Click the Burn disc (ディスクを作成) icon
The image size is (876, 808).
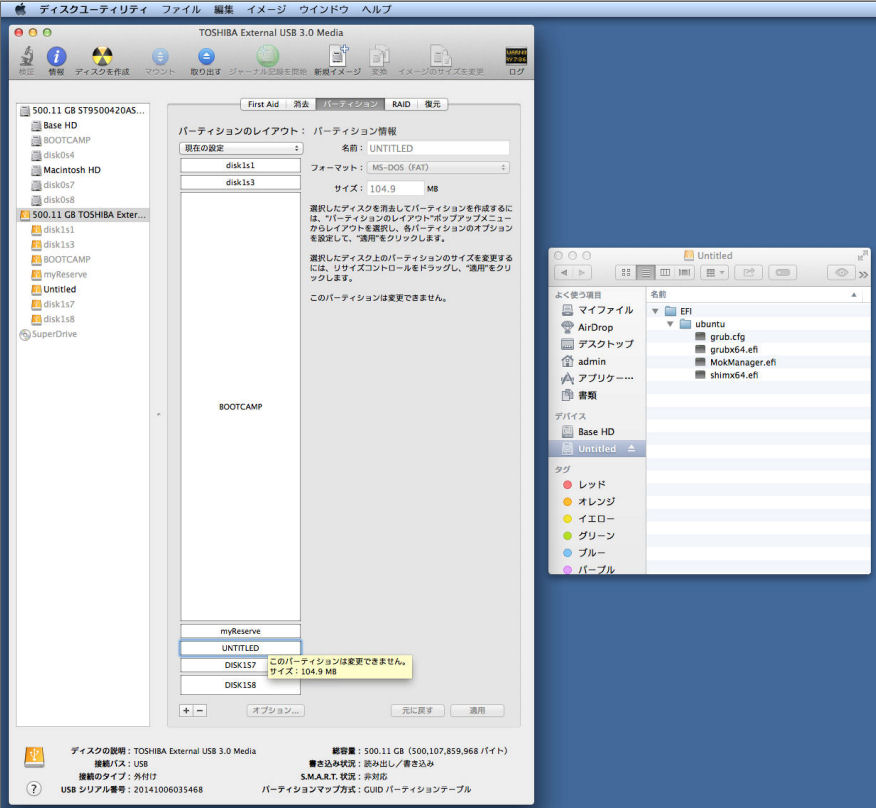tap(102, 56)
